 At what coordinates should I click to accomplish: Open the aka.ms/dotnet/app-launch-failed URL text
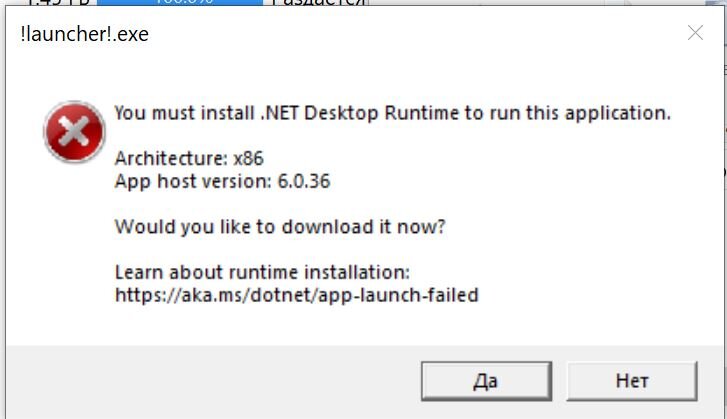[296, 295]
